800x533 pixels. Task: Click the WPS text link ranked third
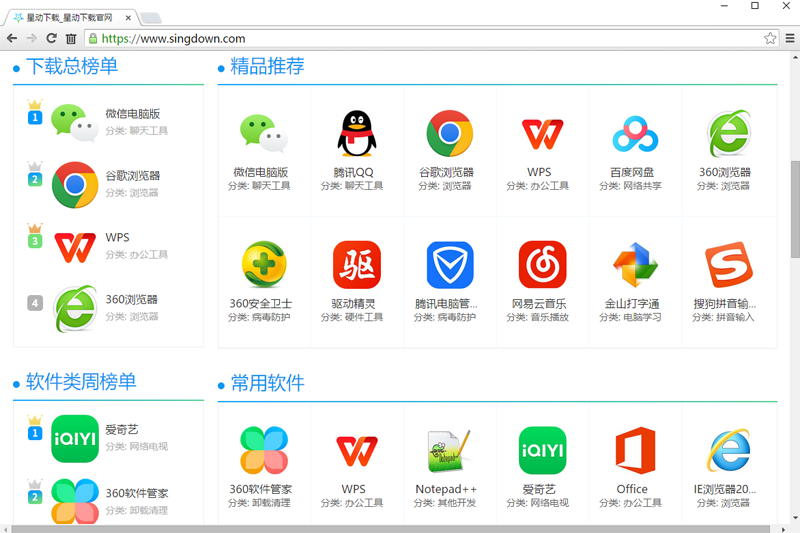click(117, 238)
